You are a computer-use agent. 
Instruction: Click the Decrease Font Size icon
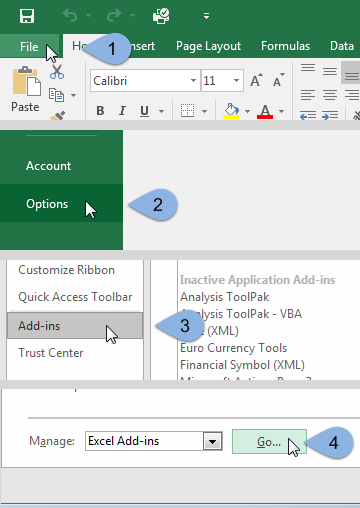pos(279,80)
